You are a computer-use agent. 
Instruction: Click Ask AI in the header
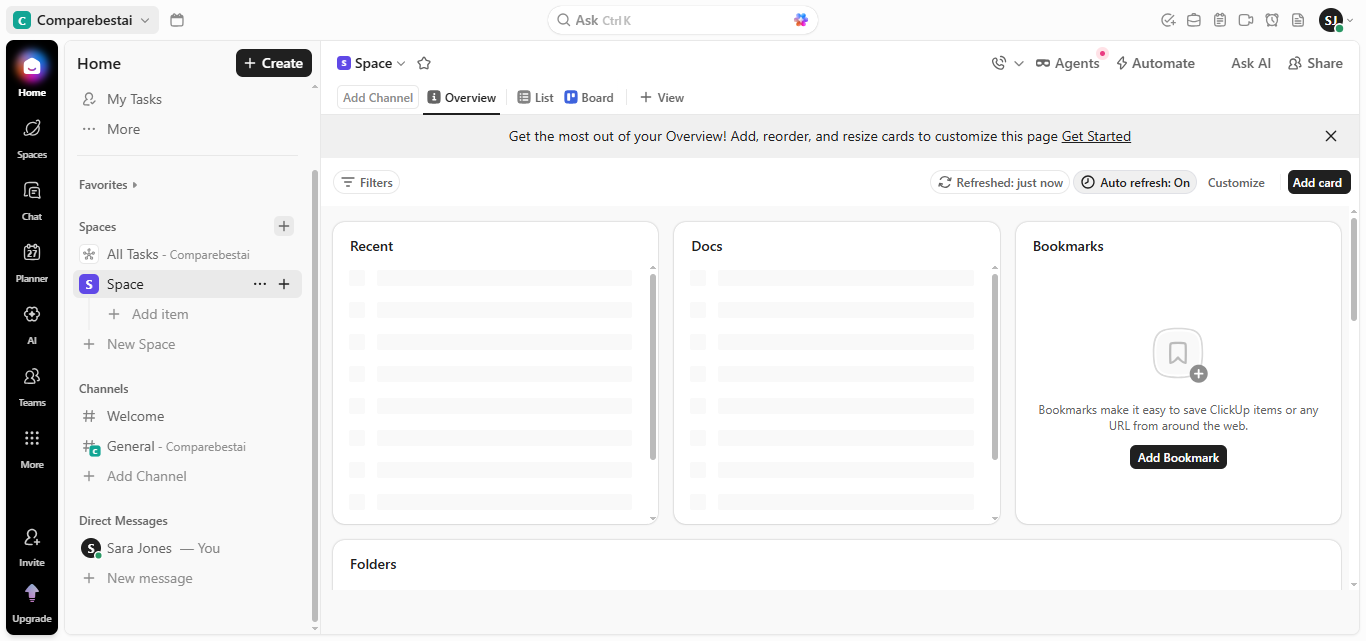tap(1251, 63)
